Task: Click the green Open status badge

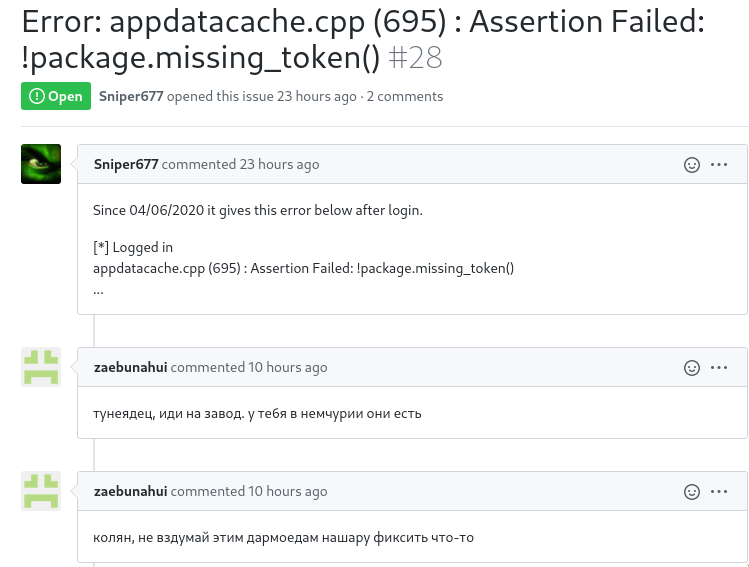Action: (56, 96)
